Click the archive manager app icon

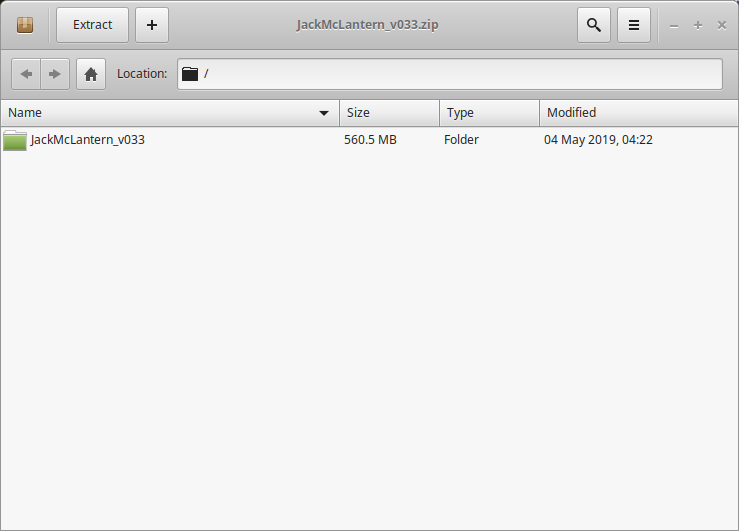[x=25, y=25]
